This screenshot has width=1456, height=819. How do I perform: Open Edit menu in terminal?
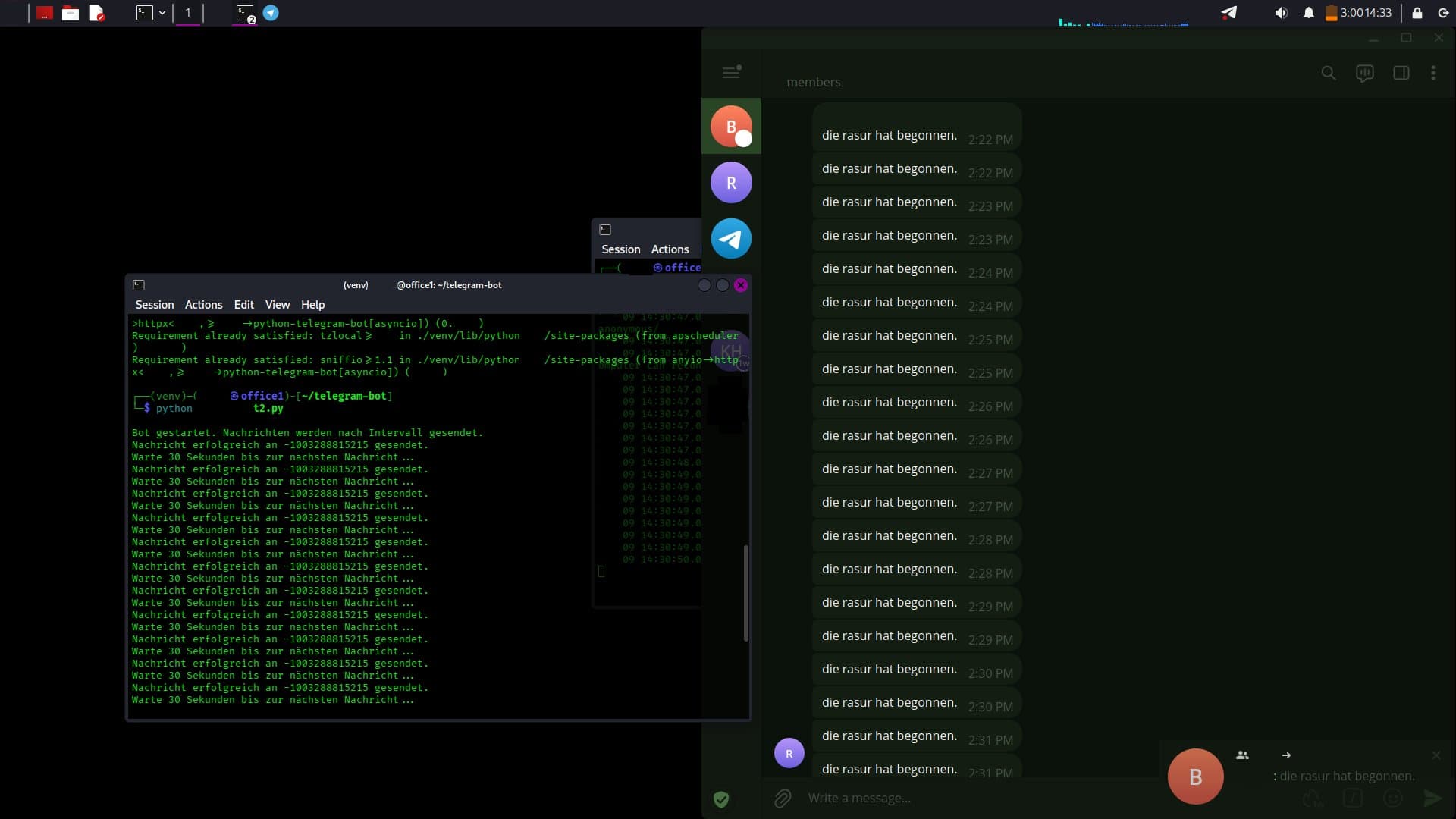pos(243,304)
